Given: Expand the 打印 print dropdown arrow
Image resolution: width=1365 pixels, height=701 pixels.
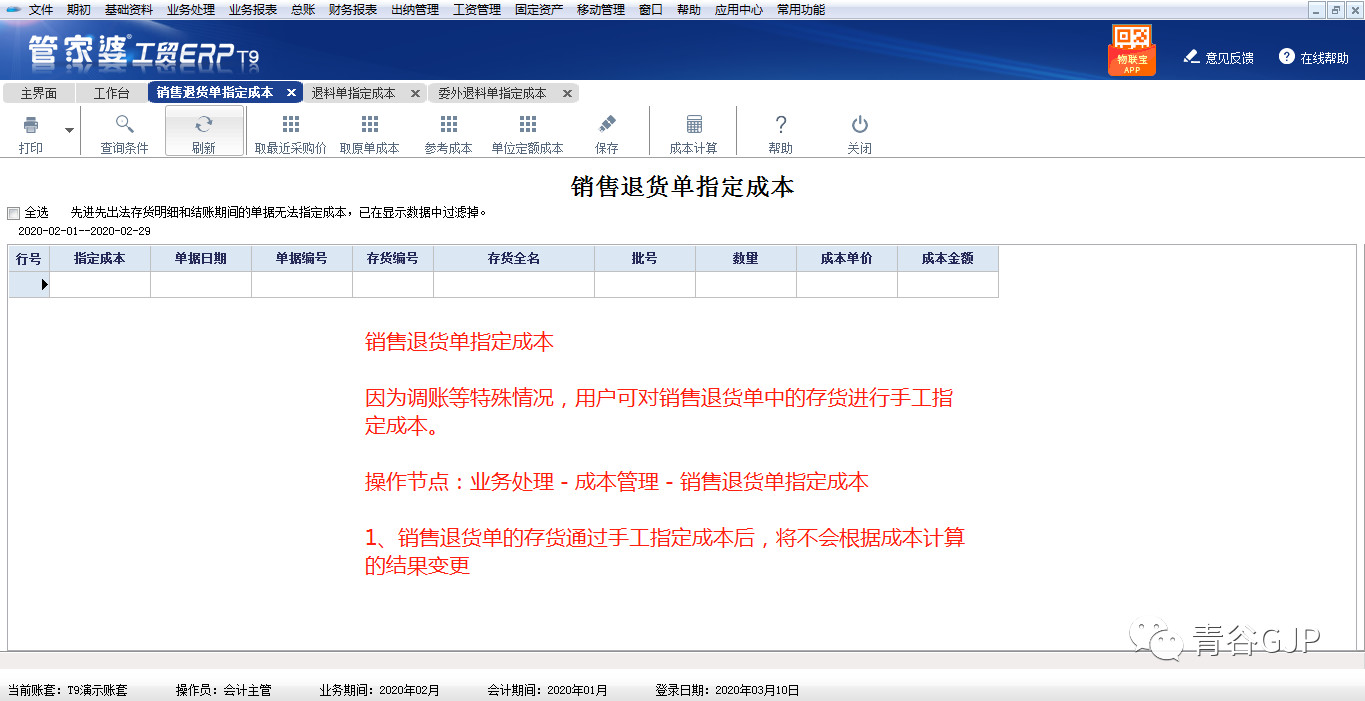Looking at the screenshot, I should [x=67, y=130].
